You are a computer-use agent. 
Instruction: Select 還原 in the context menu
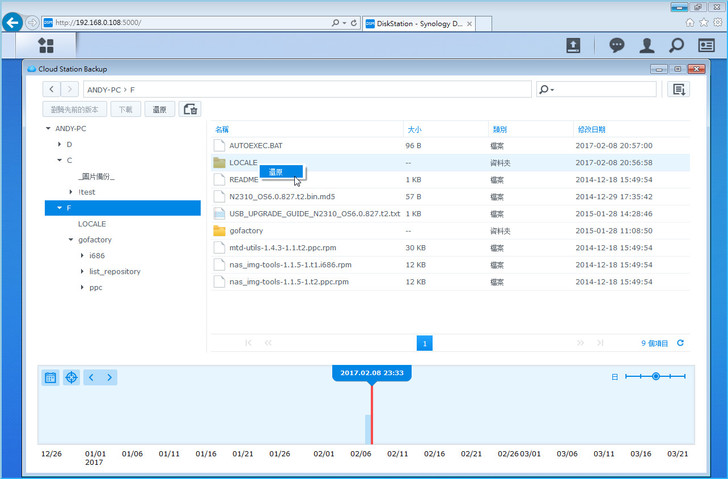tap(276, 172)
